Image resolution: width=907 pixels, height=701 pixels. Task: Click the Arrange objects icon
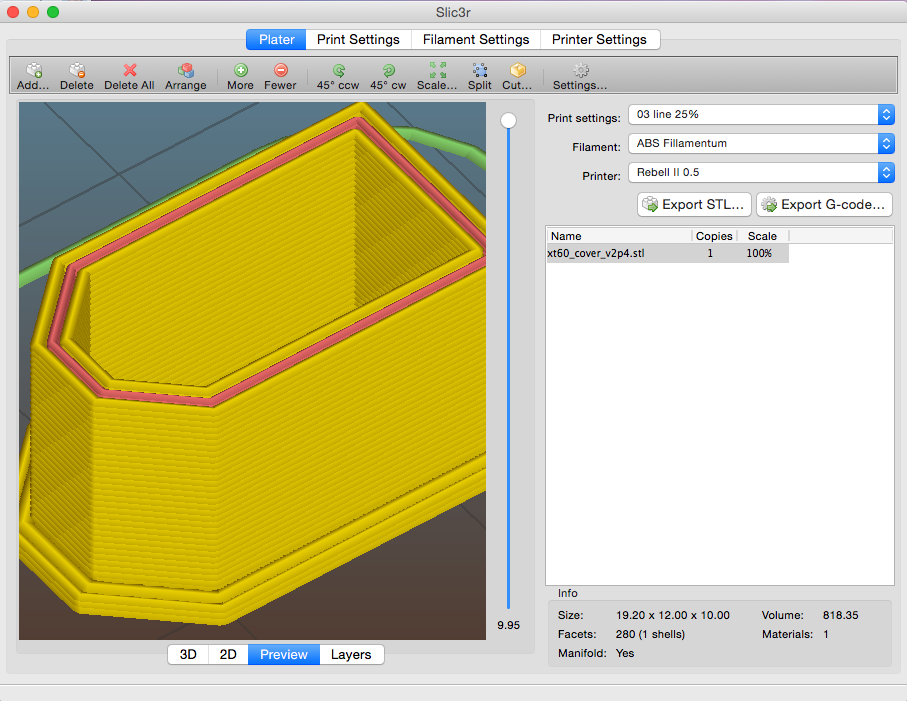click(185, 71)
